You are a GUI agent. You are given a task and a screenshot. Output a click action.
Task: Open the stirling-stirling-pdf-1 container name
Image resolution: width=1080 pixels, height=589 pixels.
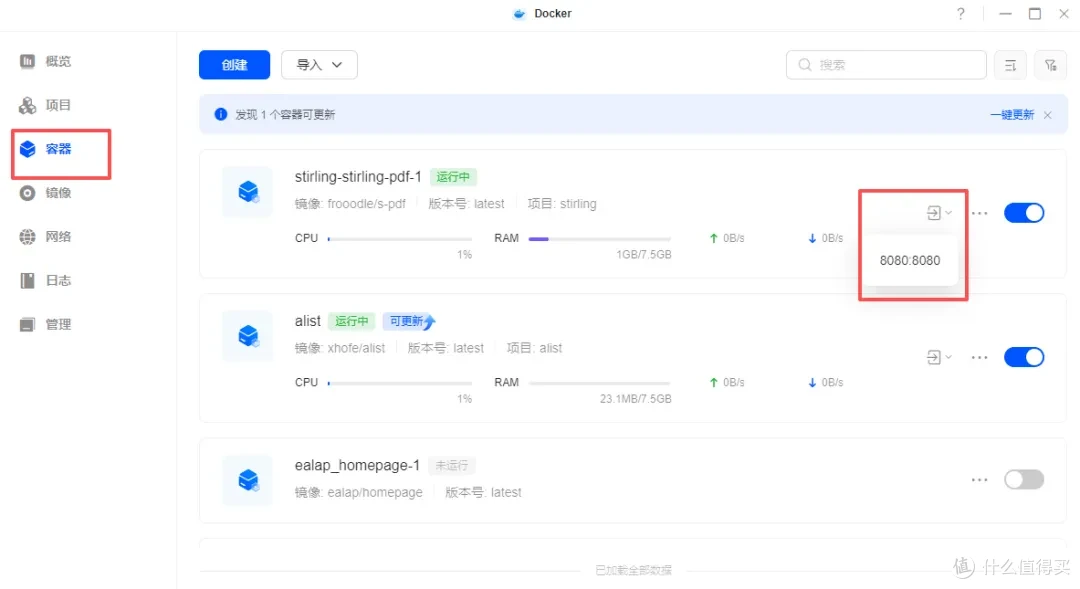pos(357,177)
